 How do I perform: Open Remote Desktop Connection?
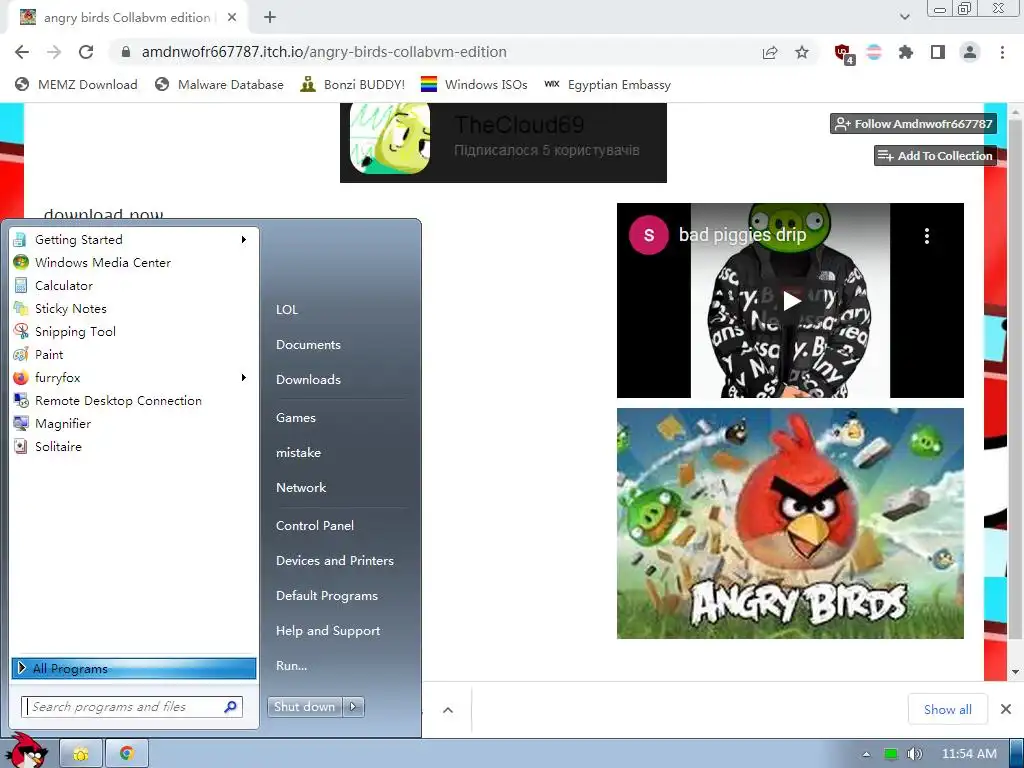point(134,400)
